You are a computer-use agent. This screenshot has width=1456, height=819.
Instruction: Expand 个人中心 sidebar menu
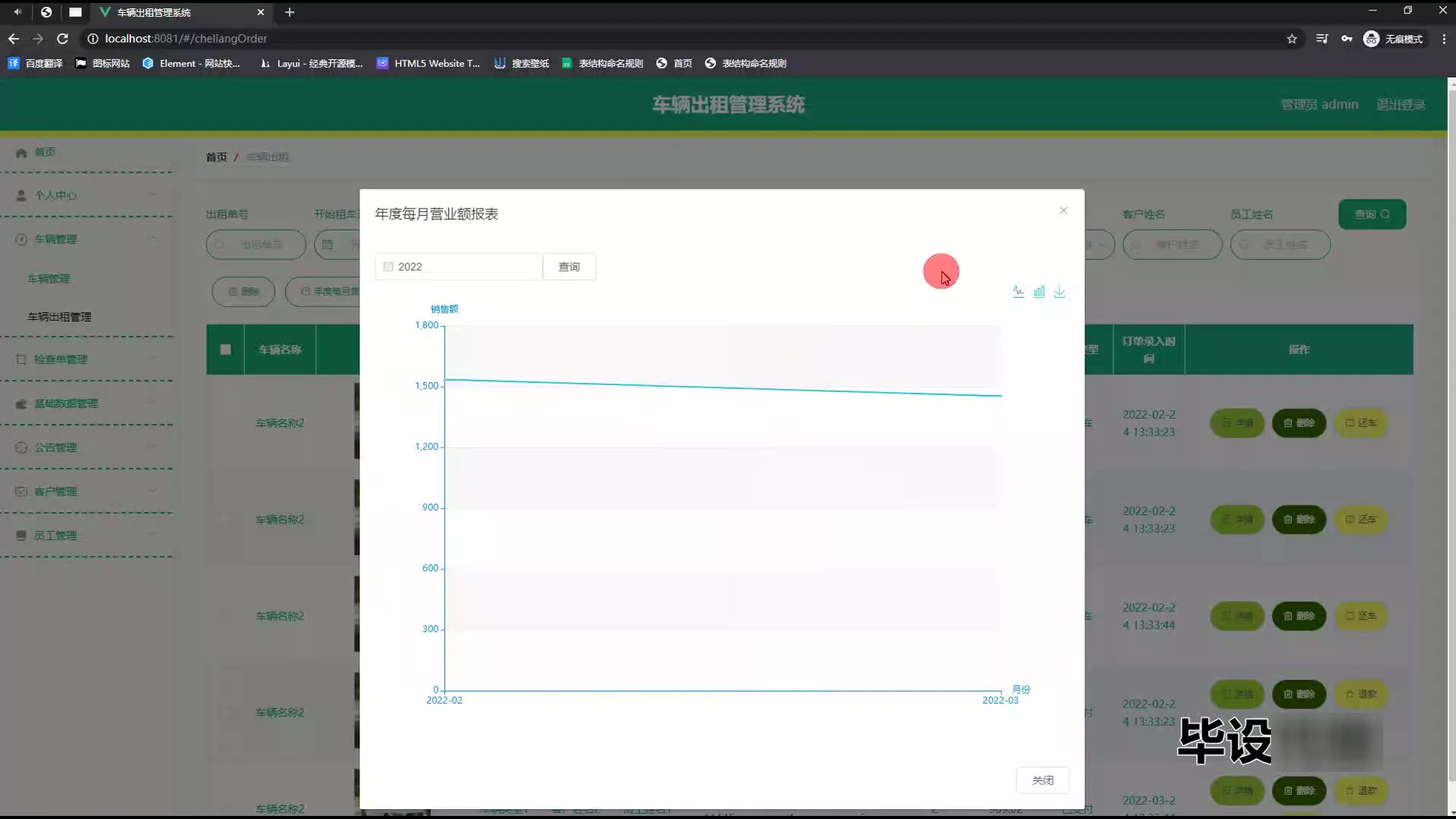pyautogui.click(x=86, y=196)
